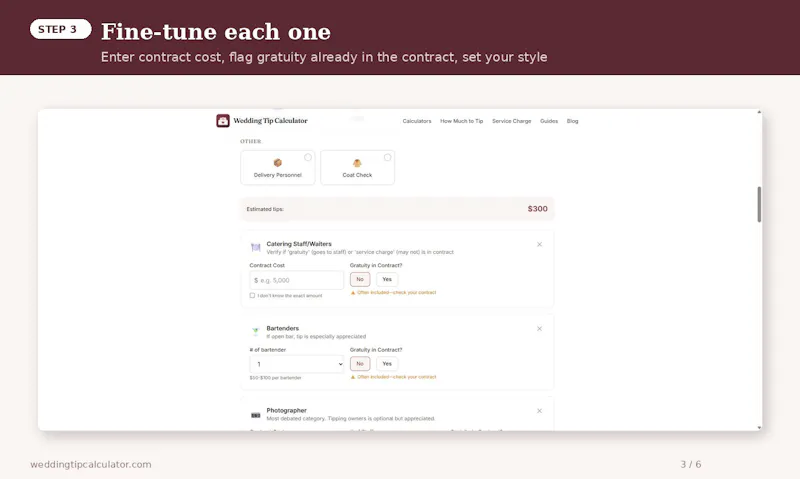Click the warning icon under Bartenders gratuity
800x479 pixels.
pos(353,377)
